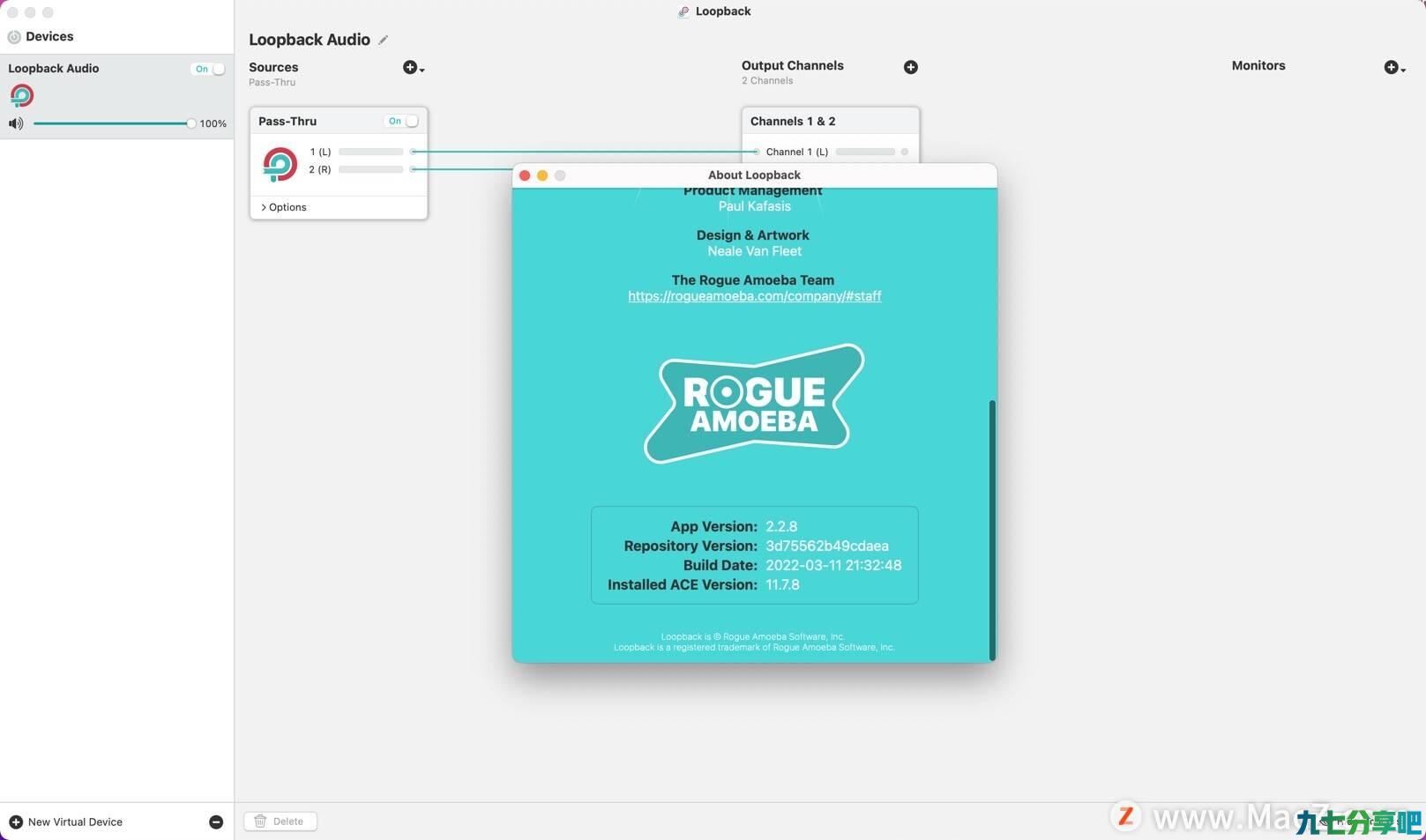
Task: Open the Rogue Amoeba staff link
Action: coord(755,296)
